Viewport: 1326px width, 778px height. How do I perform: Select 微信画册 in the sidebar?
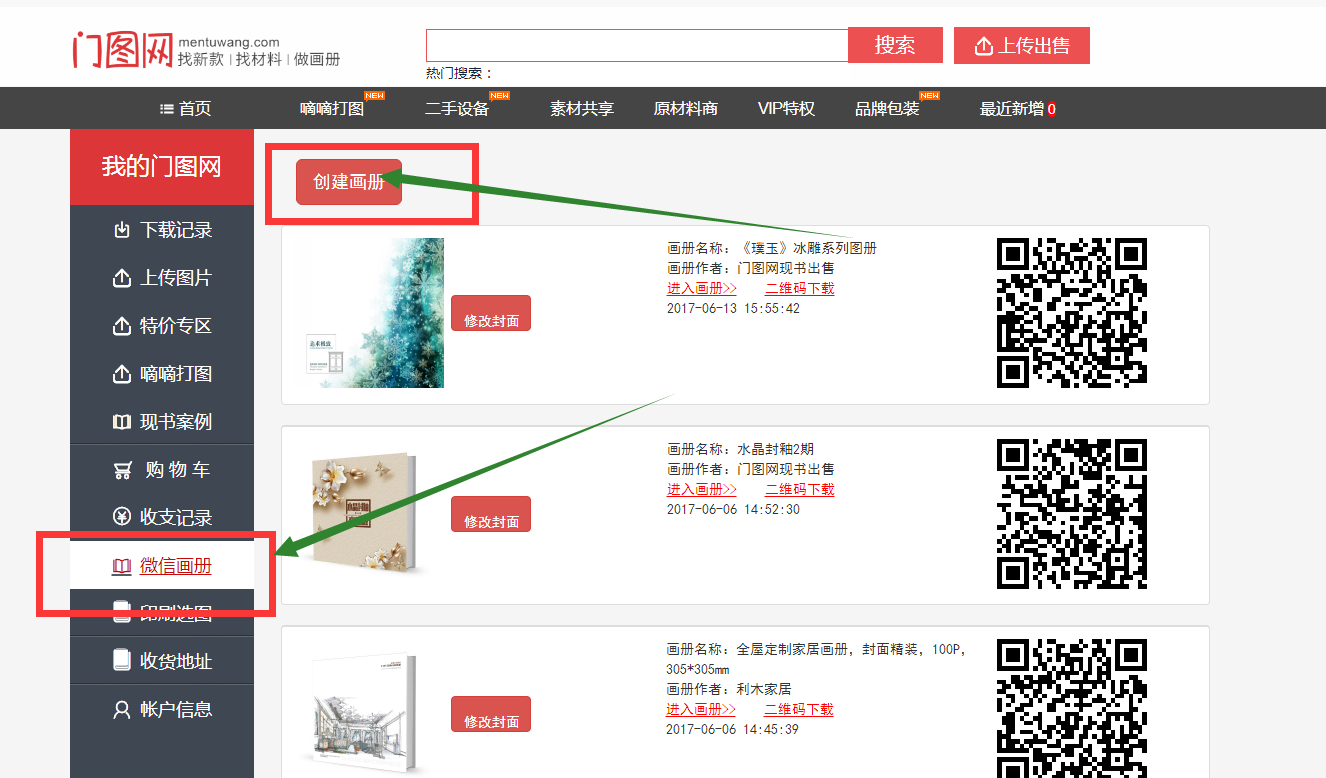pyautogui.click(x=175, y=566)
